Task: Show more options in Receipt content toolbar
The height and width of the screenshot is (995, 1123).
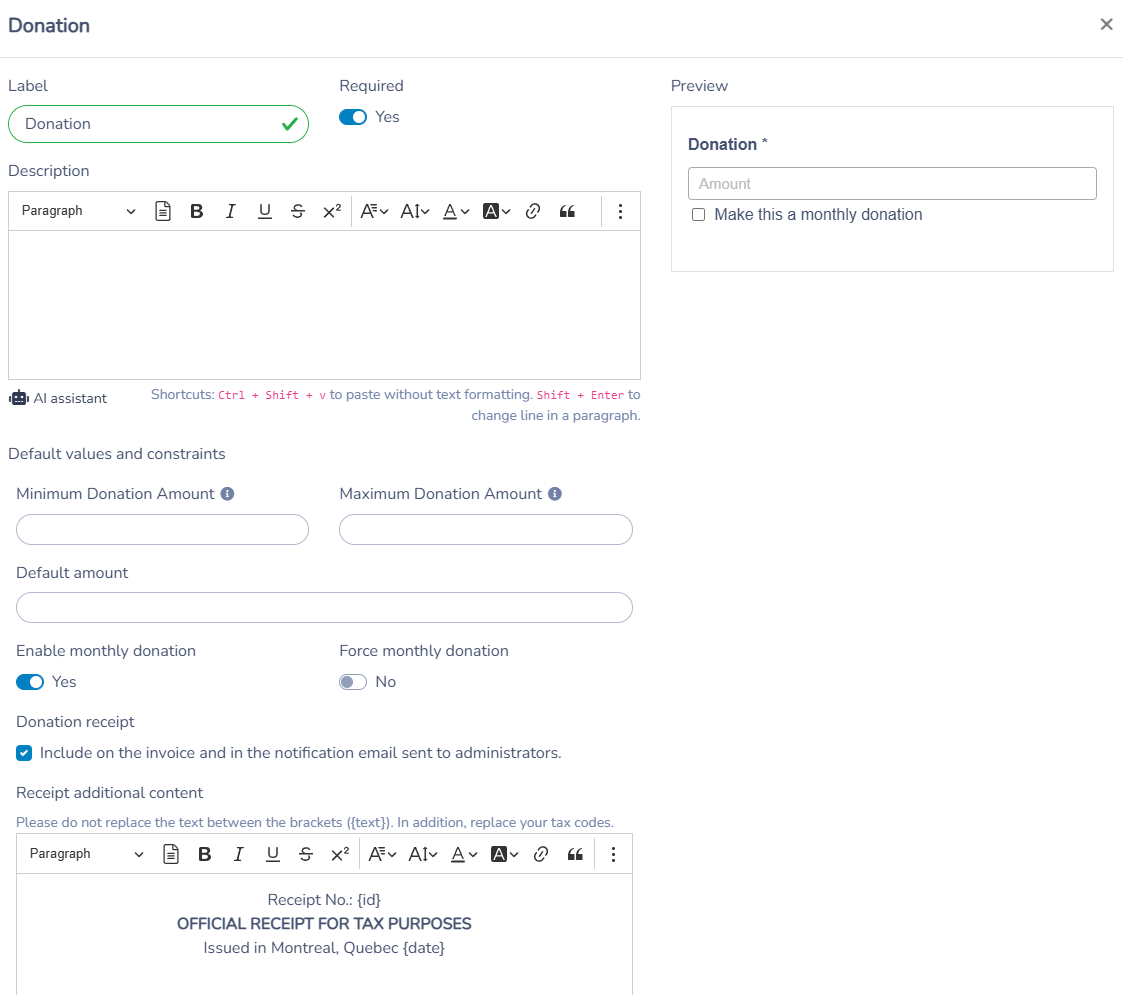Action: [x=613, y=854]
